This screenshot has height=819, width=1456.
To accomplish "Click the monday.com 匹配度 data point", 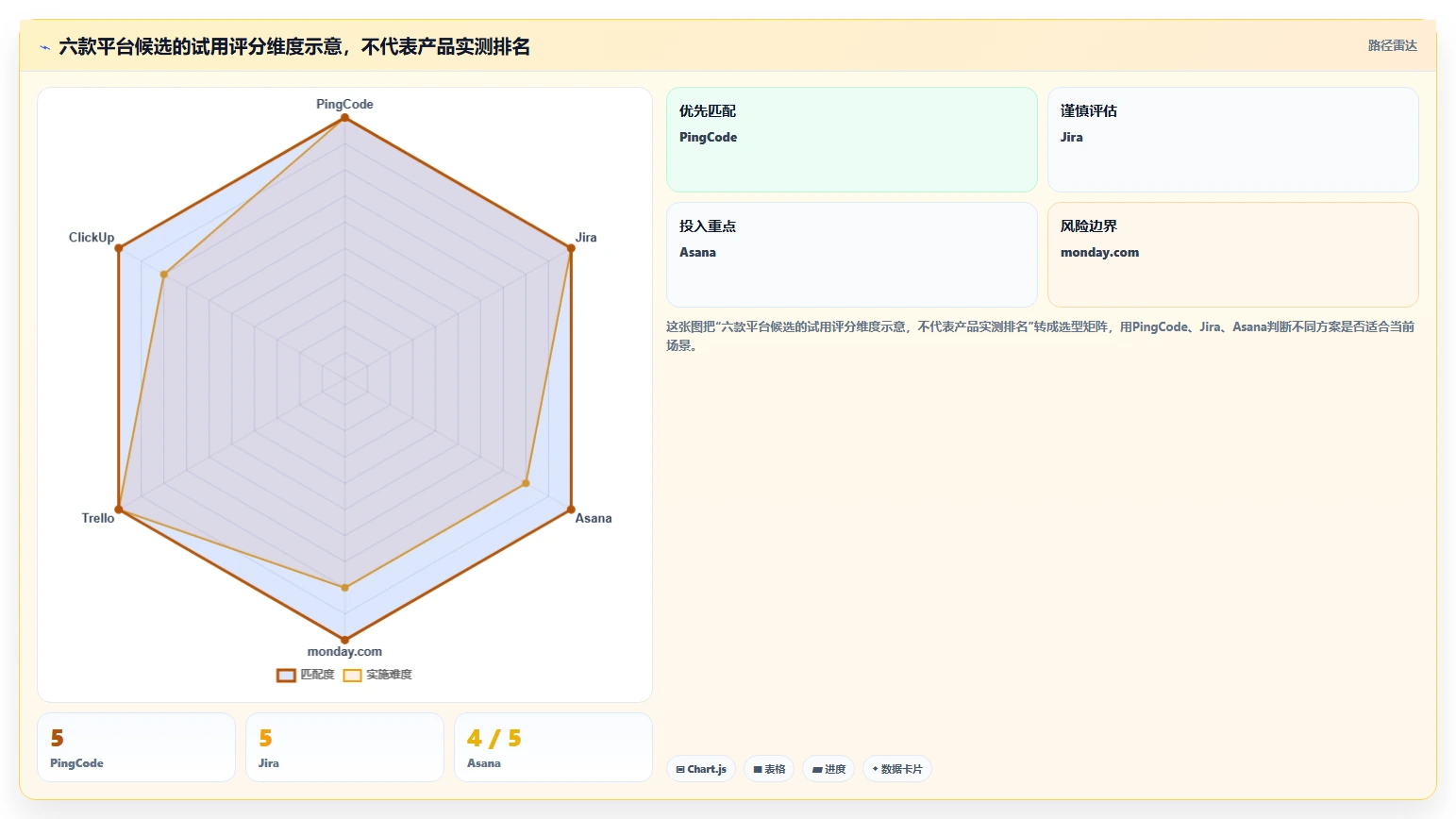I will (x=344, y=640).
